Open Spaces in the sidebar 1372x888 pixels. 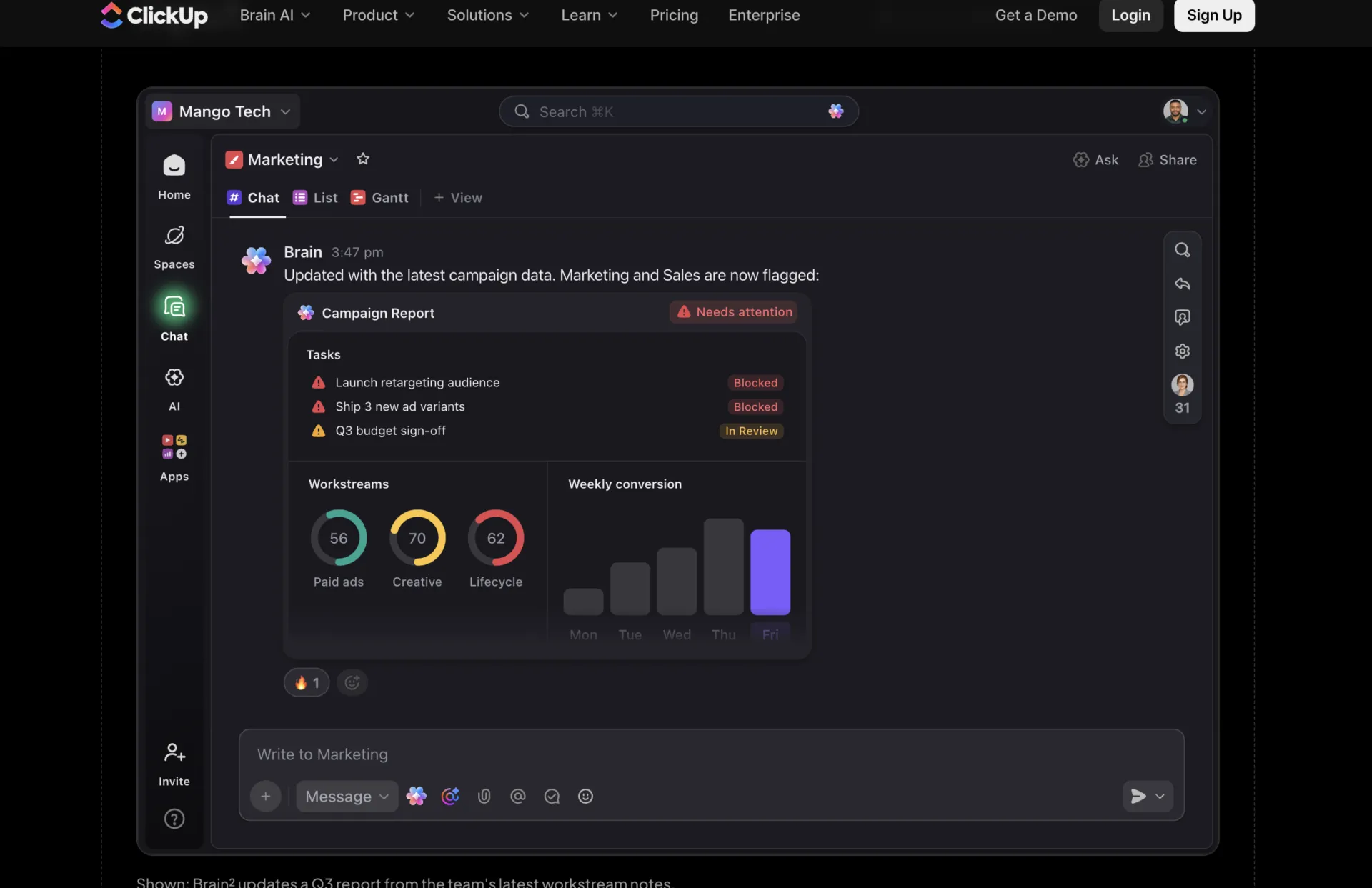[x=174, y=247]
